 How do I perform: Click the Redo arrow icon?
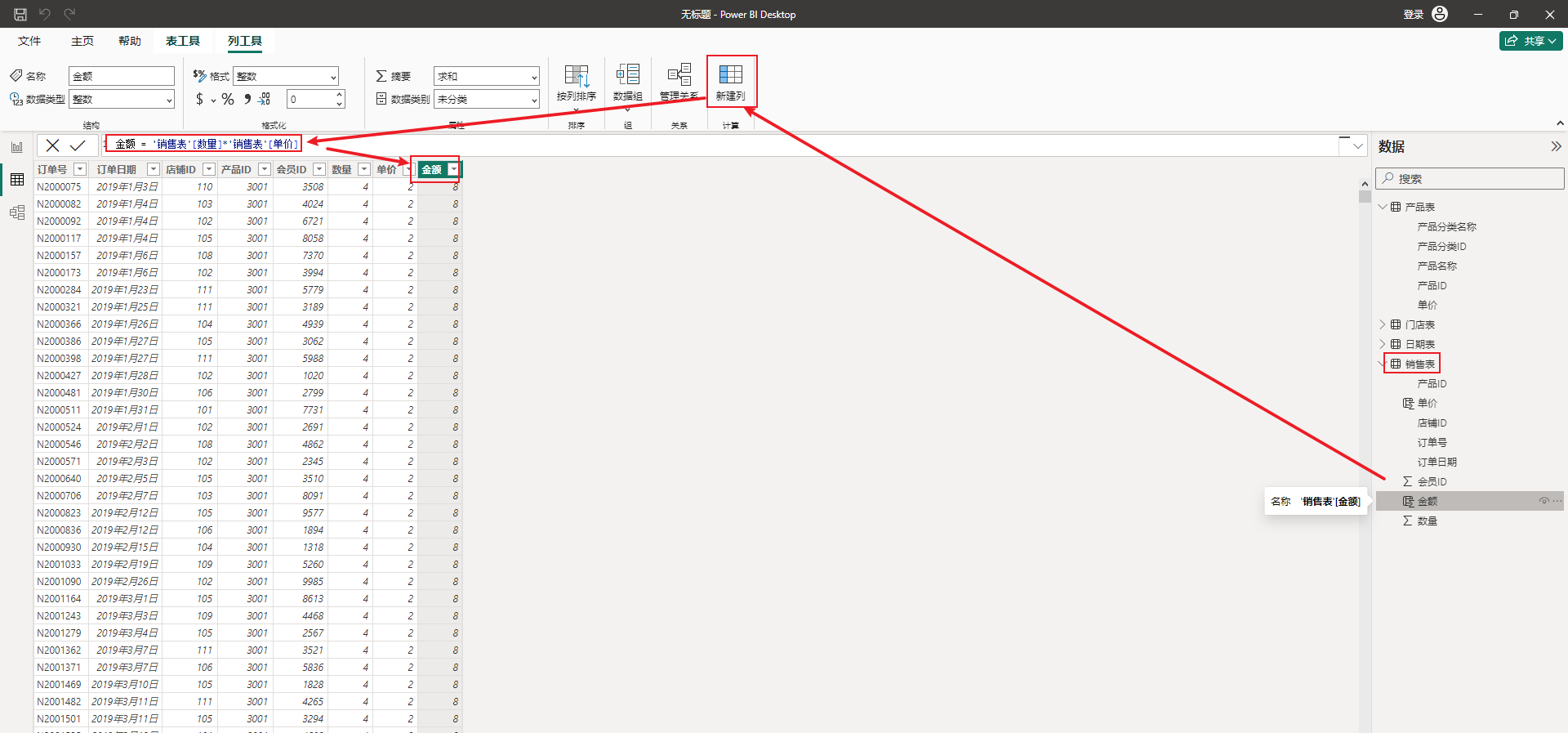point(69,14)
